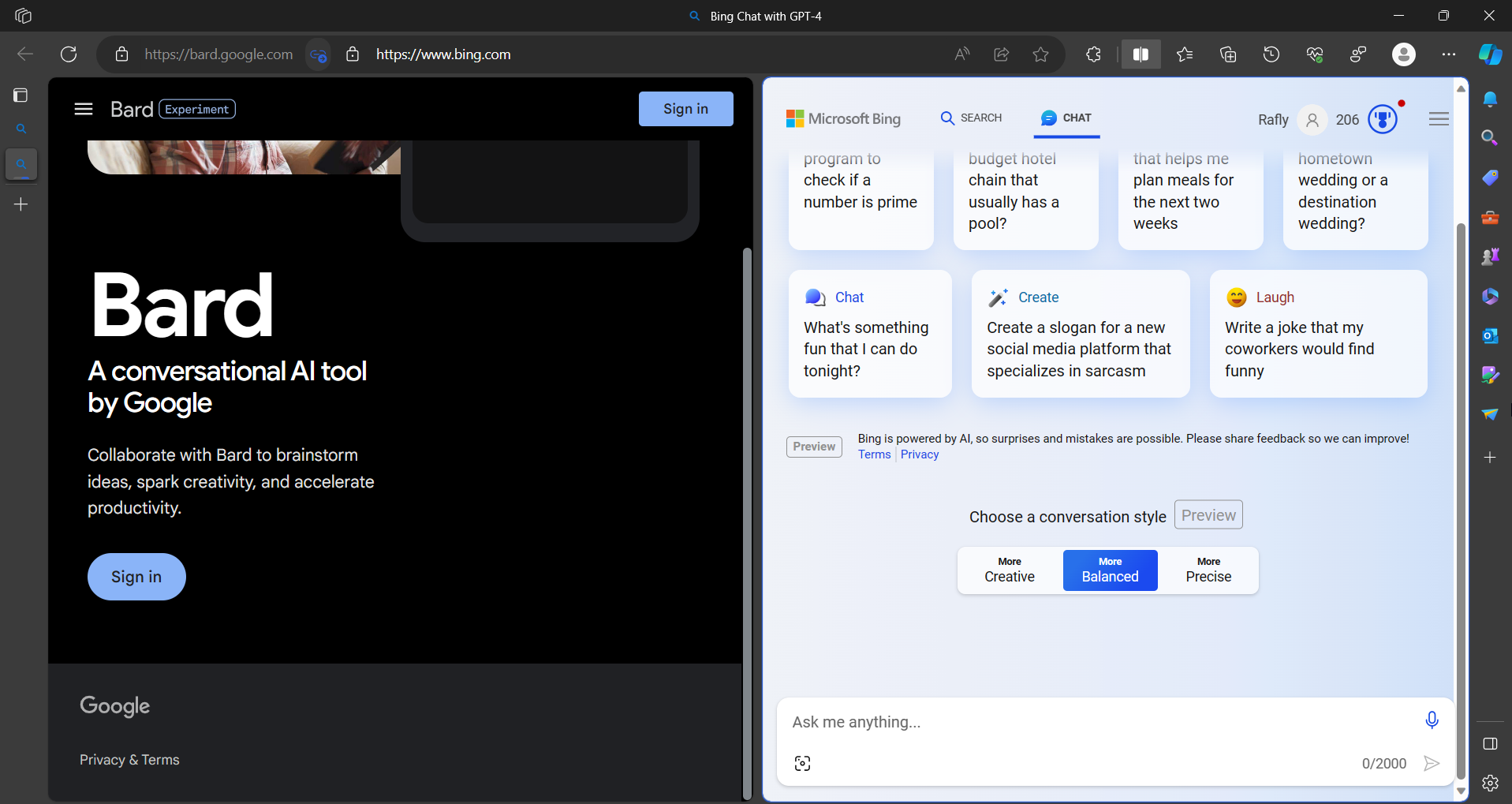Click the Sign in button on Bard
This screenshot has height=804, width=1512.
coord(685,108)
